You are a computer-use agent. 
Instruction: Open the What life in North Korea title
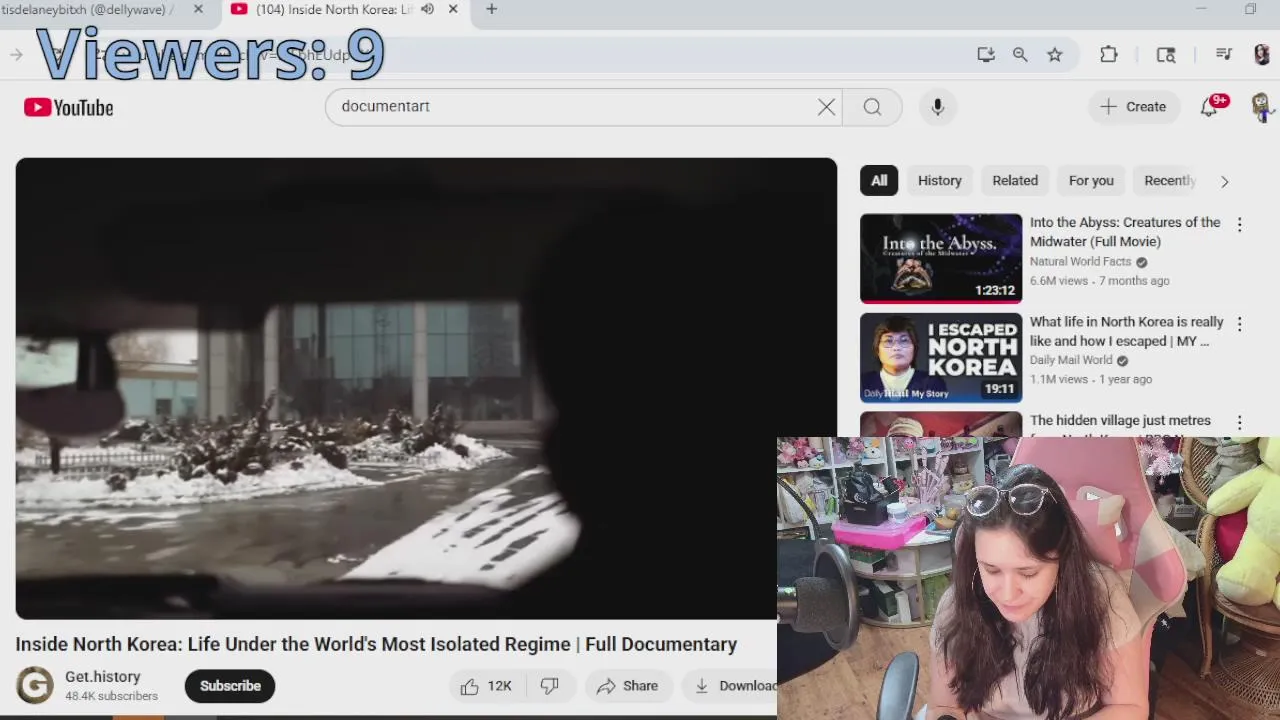1127,331
